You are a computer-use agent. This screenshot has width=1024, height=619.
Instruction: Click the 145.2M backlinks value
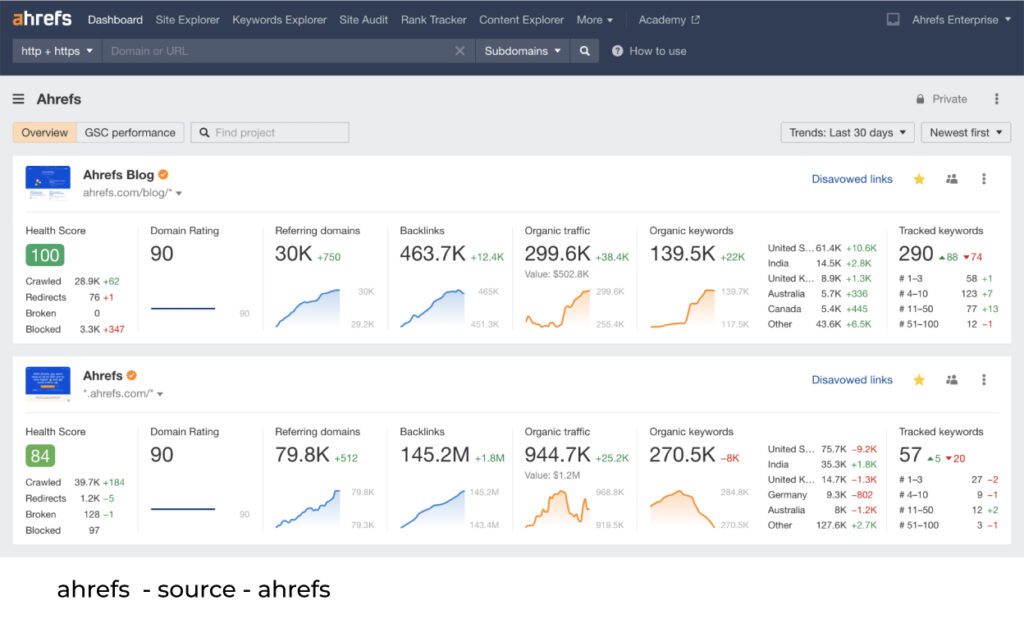click(434, 454)
